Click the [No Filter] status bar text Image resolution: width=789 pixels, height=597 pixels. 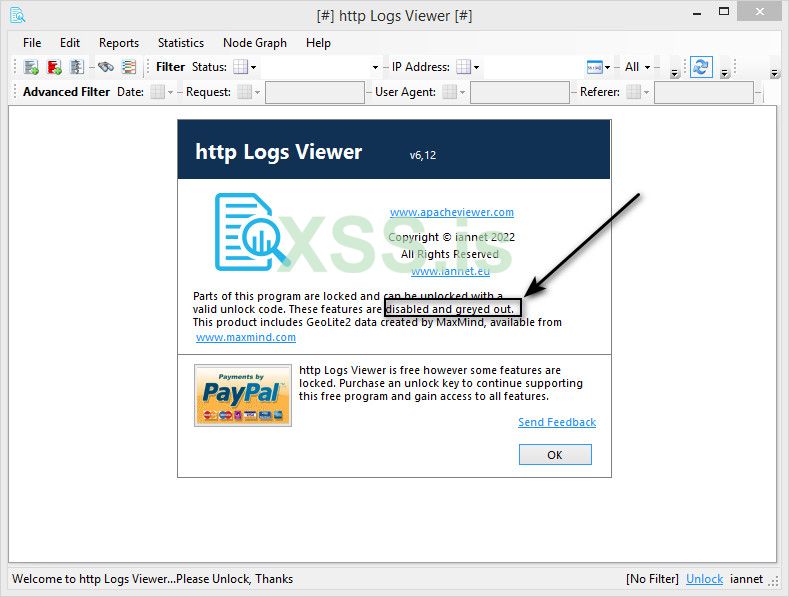click(x=652, y=579)
